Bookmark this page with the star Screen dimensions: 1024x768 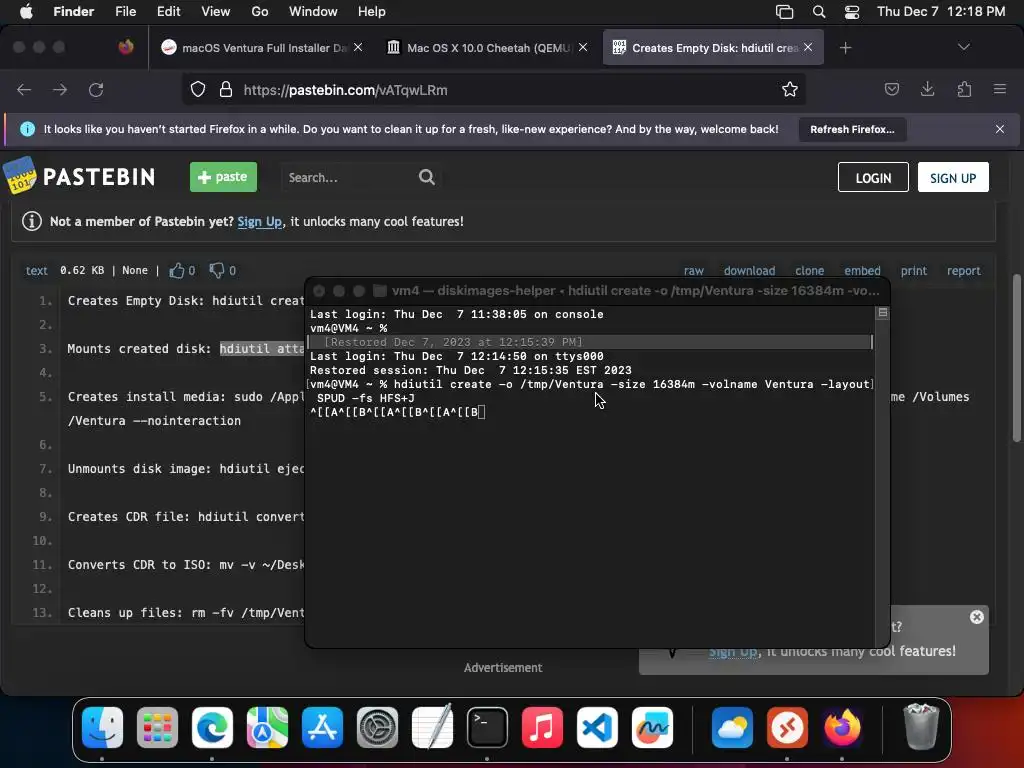coord(790,89)
